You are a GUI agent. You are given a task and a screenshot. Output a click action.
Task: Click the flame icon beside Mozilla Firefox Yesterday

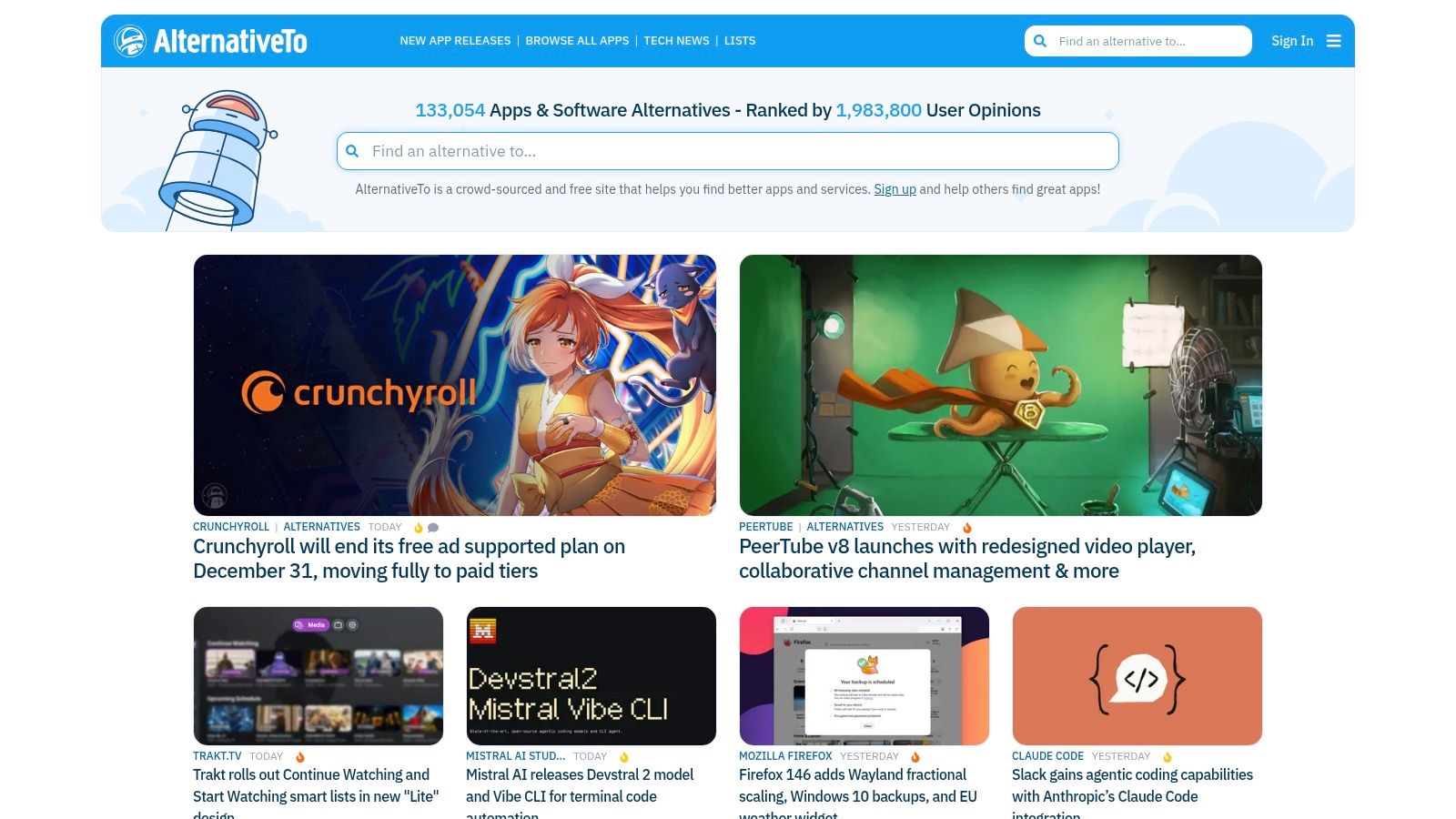pyautogui.click(x=915, y=757)
